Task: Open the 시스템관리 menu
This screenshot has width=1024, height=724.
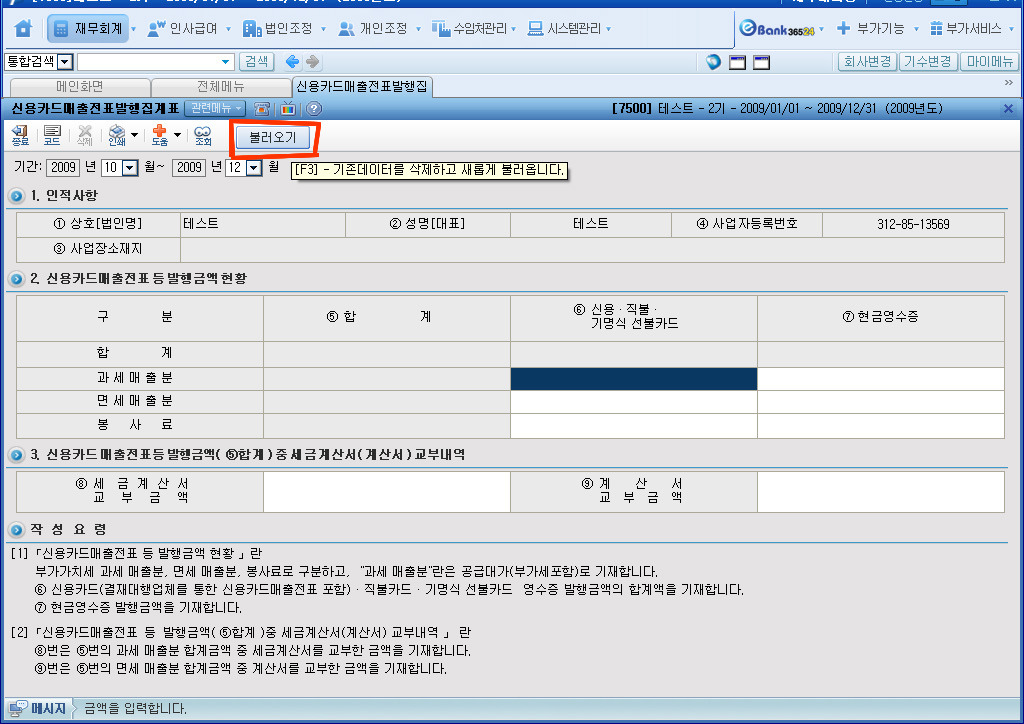Action: [x=564, y=29]
